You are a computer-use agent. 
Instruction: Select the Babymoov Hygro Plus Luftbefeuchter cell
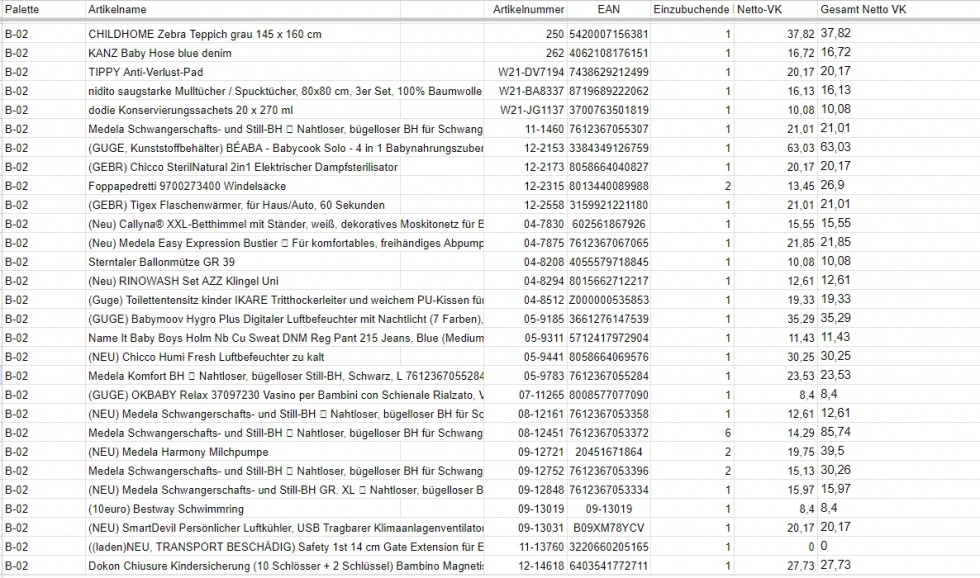pyautogui.click(x=286, y=319)
